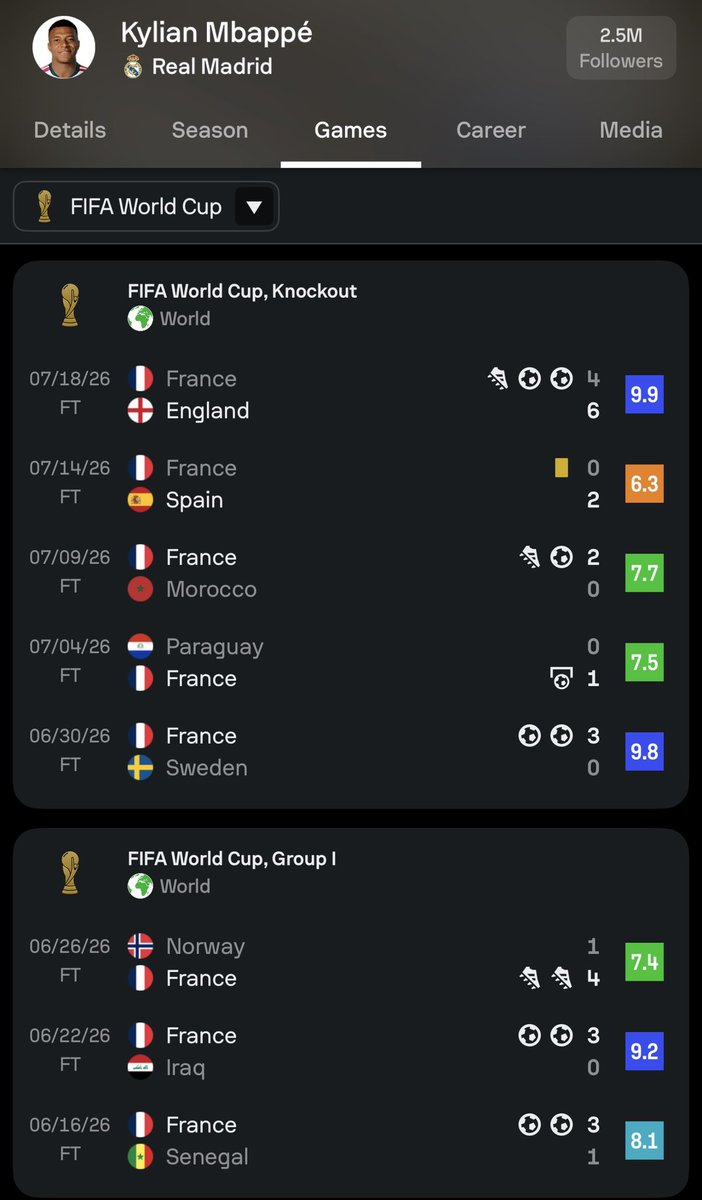
Task: Open the France vs Sweden match row
Action: 350,752
